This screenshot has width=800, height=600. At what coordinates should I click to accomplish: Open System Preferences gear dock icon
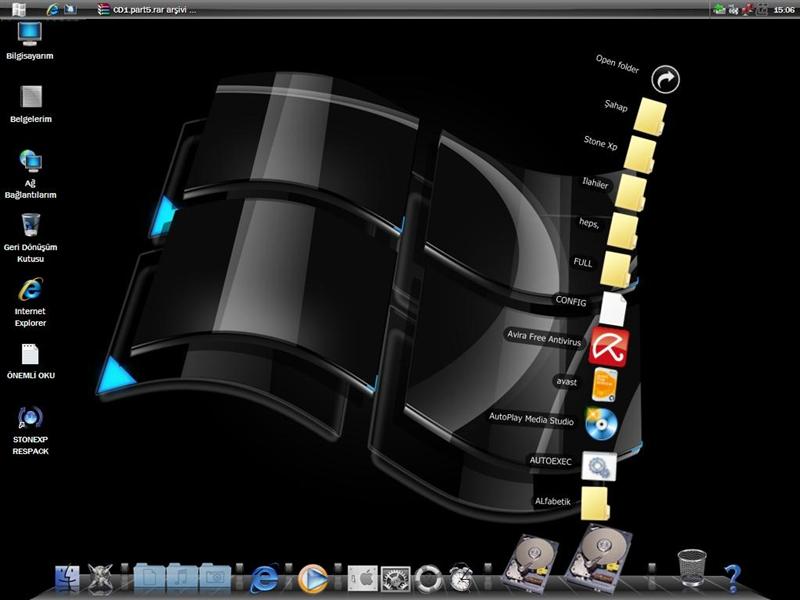(x=395, y=579)
